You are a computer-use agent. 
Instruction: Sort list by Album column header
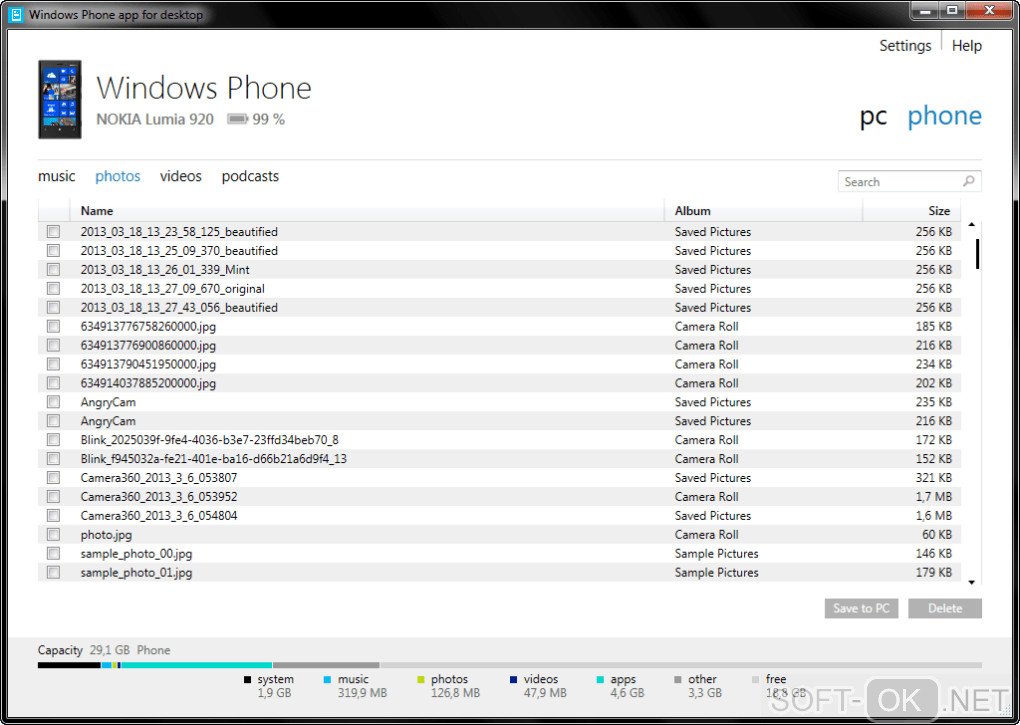click(764, 211)
